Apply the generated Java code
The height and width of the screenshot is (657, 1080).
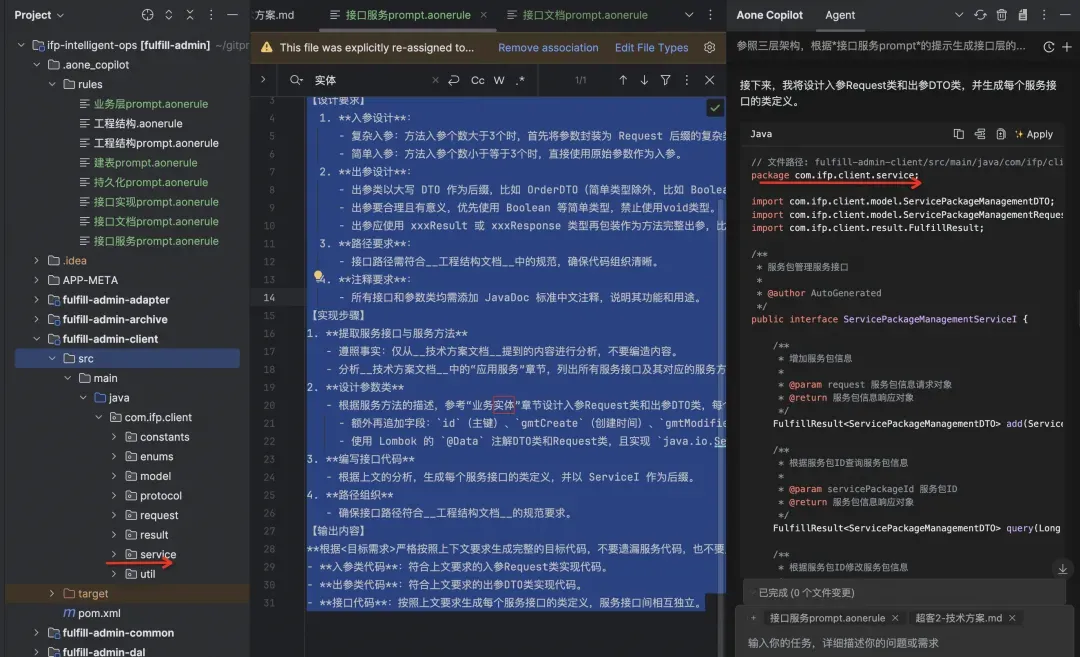pos(1034,134)
